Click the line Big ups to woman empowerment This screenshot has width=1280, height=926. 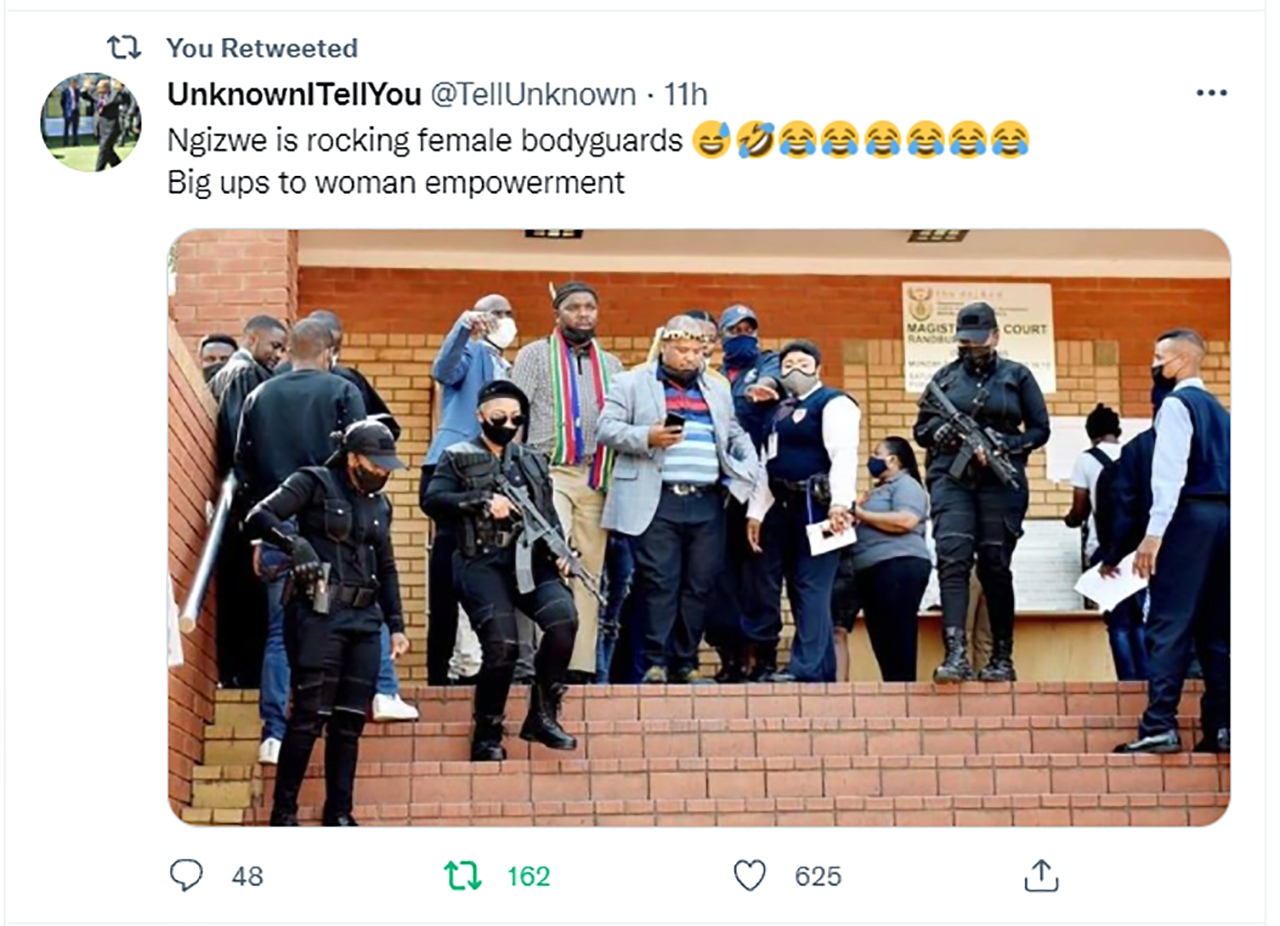[x=396, y=183]
